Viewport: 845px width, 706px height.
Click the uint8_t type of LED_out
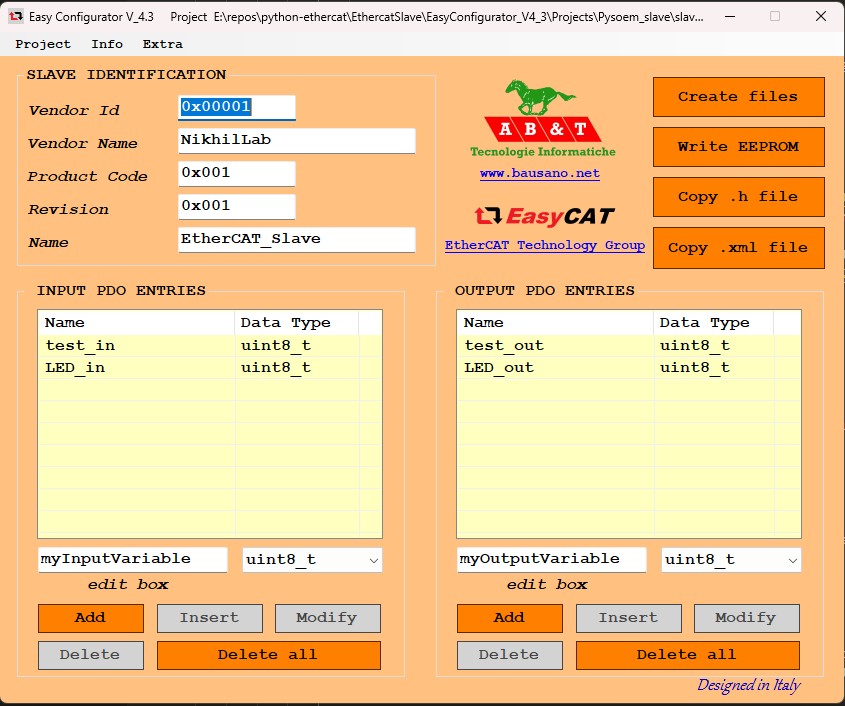[x=695, y=368]
